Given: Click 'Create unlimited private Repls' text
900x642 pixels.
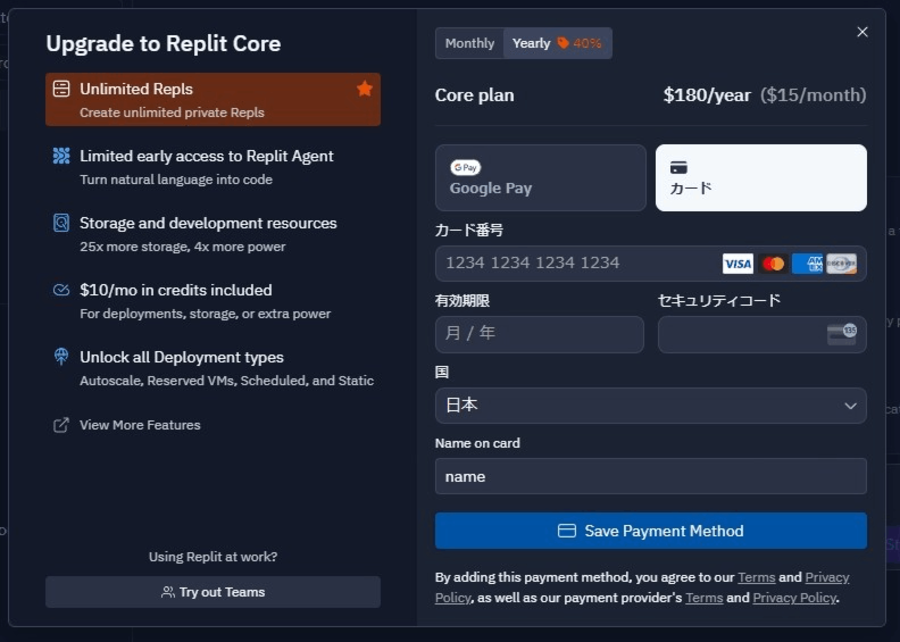Looking at the screenshot, I should pos(172,112).
